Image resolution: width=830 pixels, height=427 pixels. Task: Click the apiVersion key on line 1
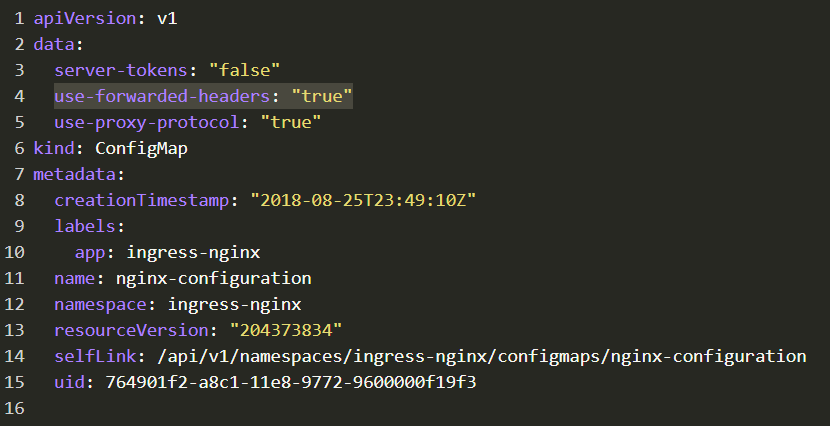[x=85, y=19]
